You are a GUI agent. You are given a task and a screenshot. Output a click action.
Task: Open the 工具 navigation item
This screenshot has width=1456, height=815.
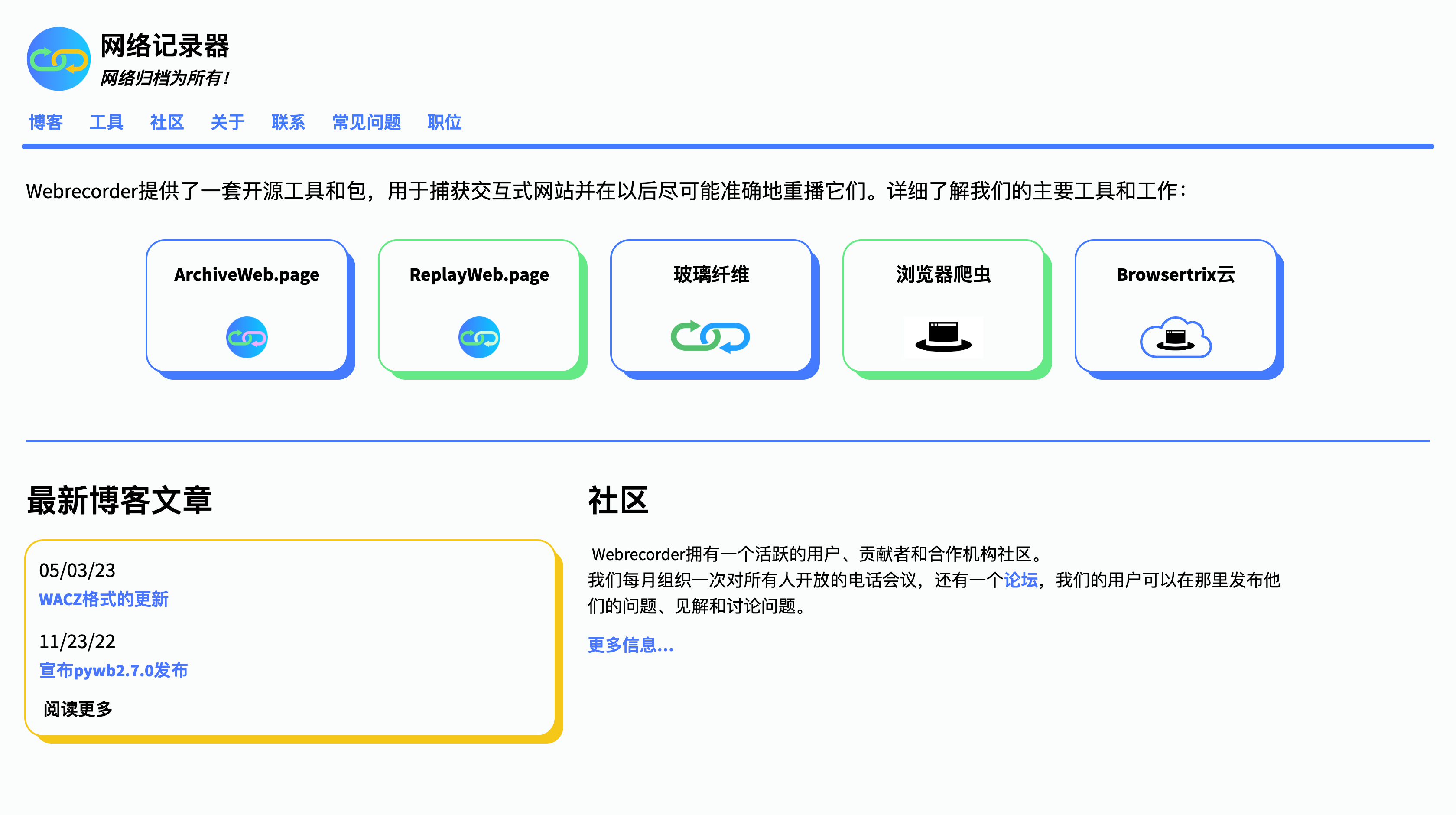(106, 122)
